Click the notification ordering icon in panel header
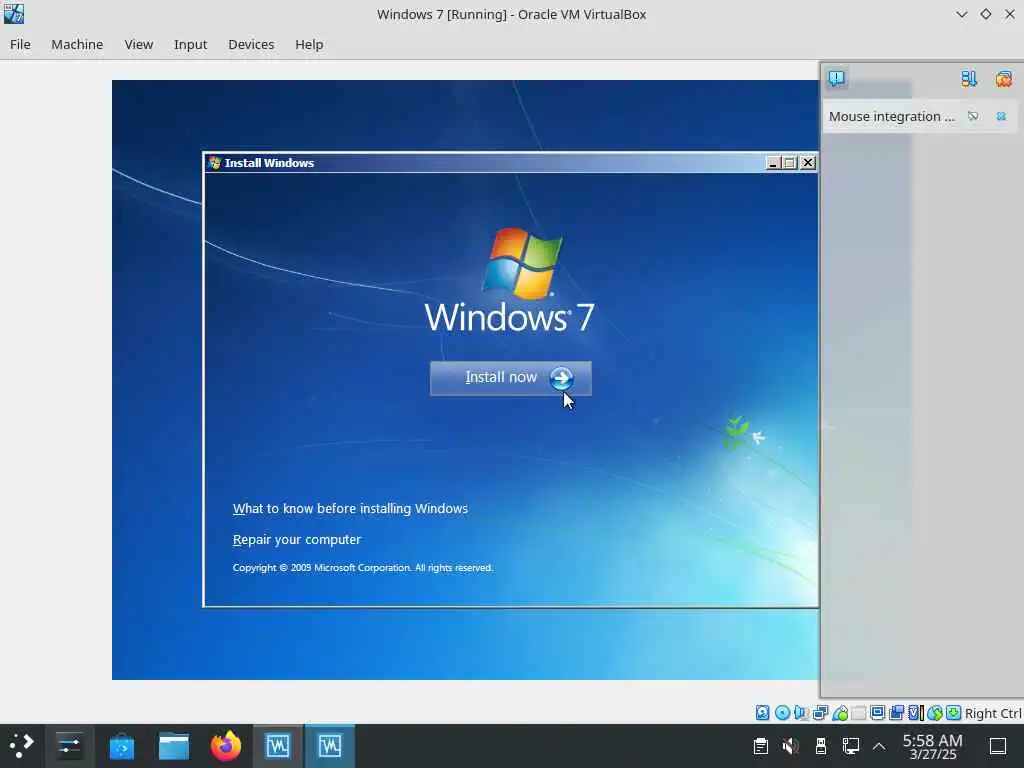 click(x=969, y=79)
